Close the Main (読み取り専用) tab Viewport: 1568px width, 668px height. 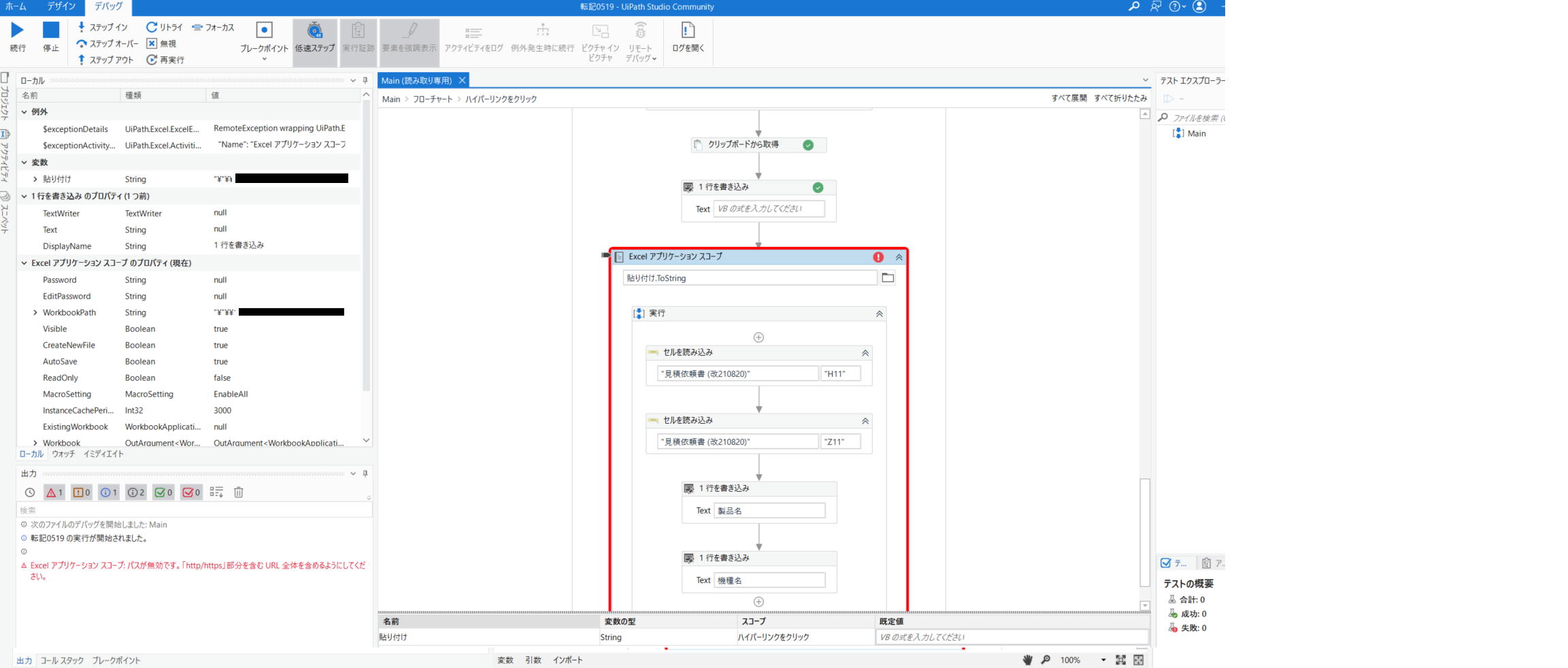463,80
